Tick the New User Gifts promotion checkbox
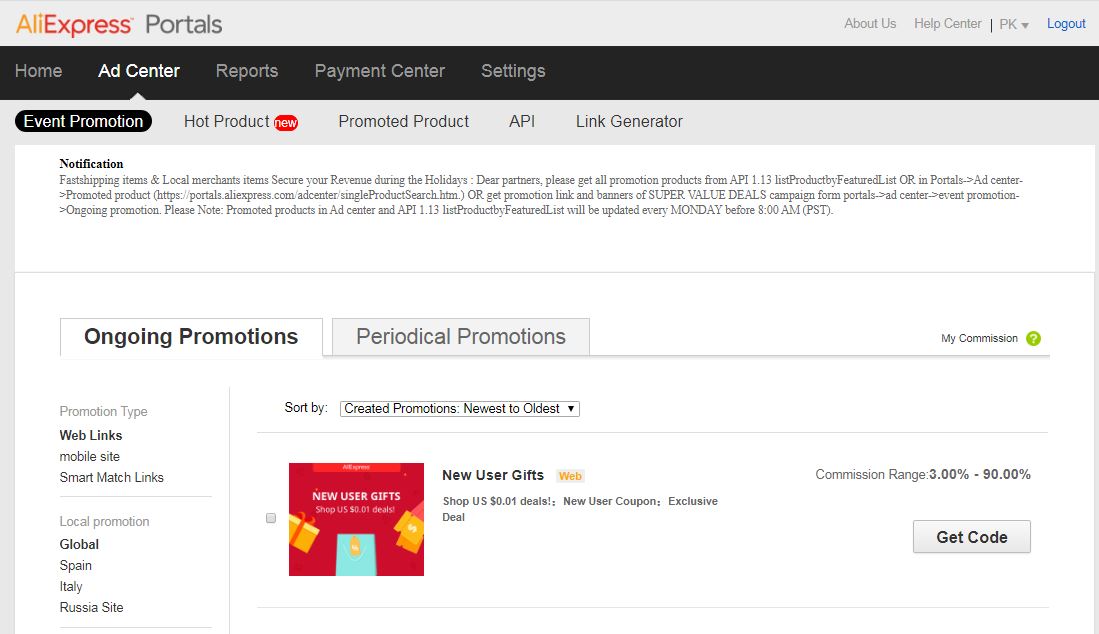The width and height of the screenshot is (1099, 634). 271,518
